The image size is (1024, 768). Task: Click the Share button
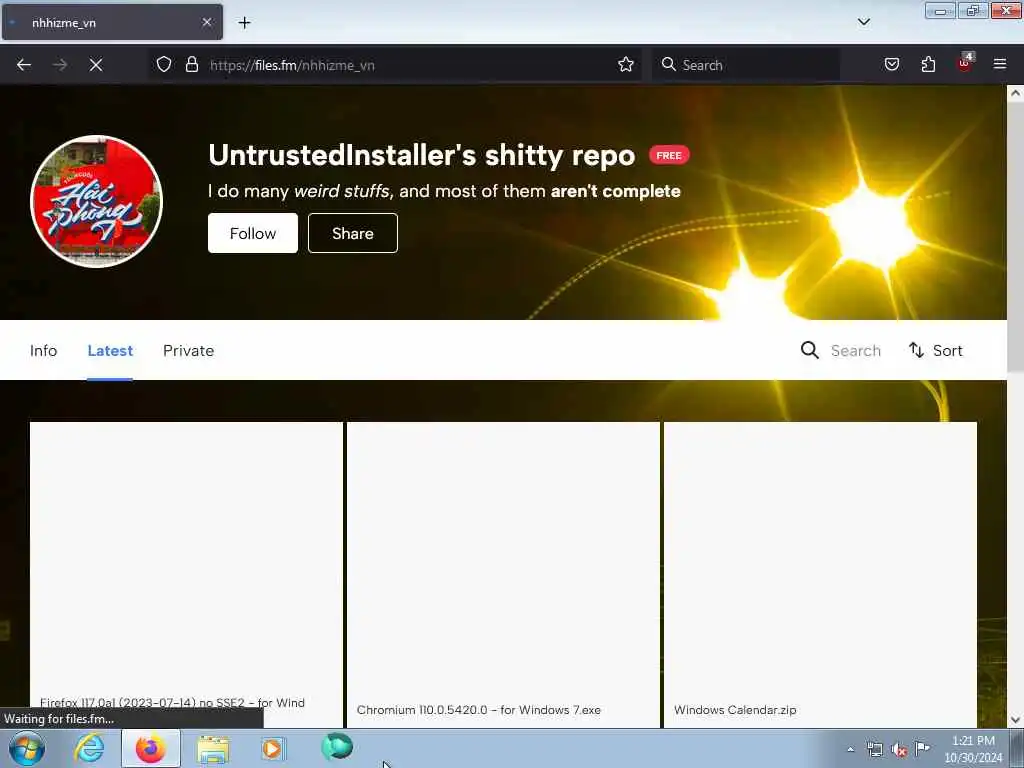click(x=353, y=233)
